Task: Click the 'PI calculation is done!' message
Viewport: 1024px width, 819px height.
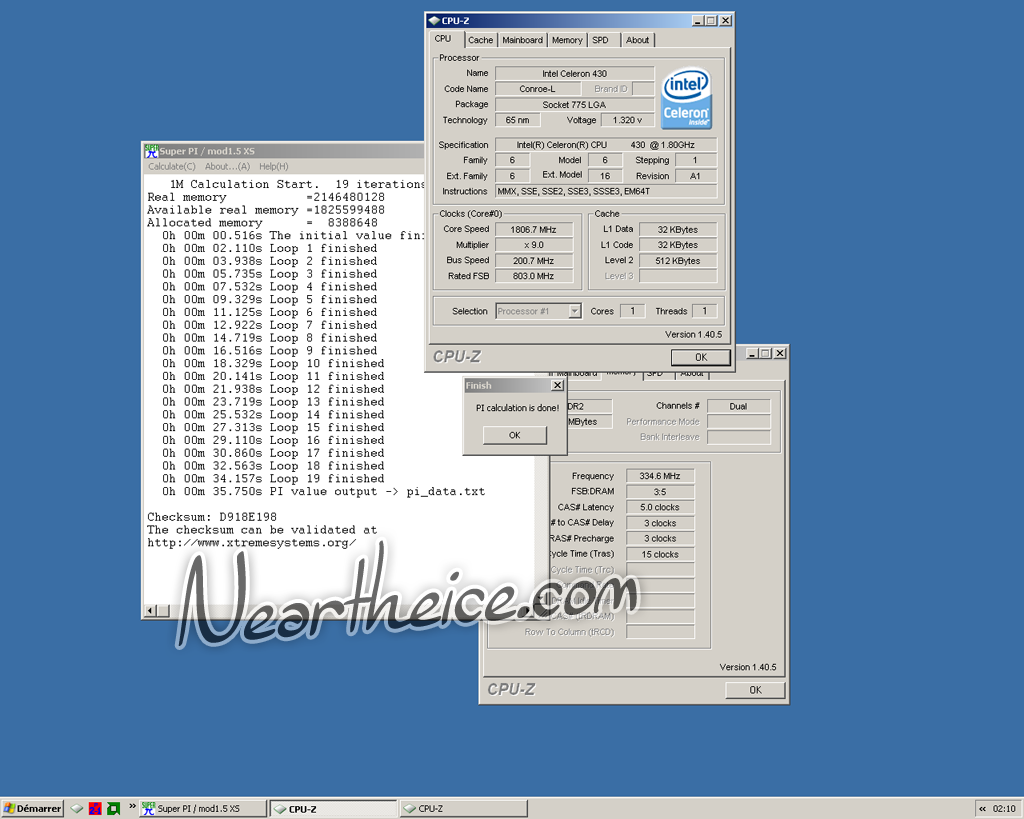Action: coord(517,408)
